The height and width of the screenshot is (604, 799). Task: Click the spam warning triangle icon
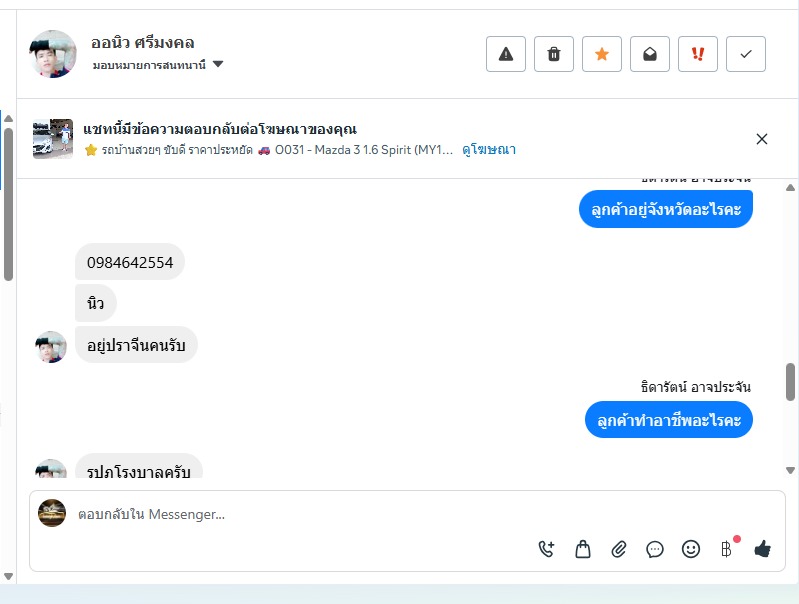[505, 54]
